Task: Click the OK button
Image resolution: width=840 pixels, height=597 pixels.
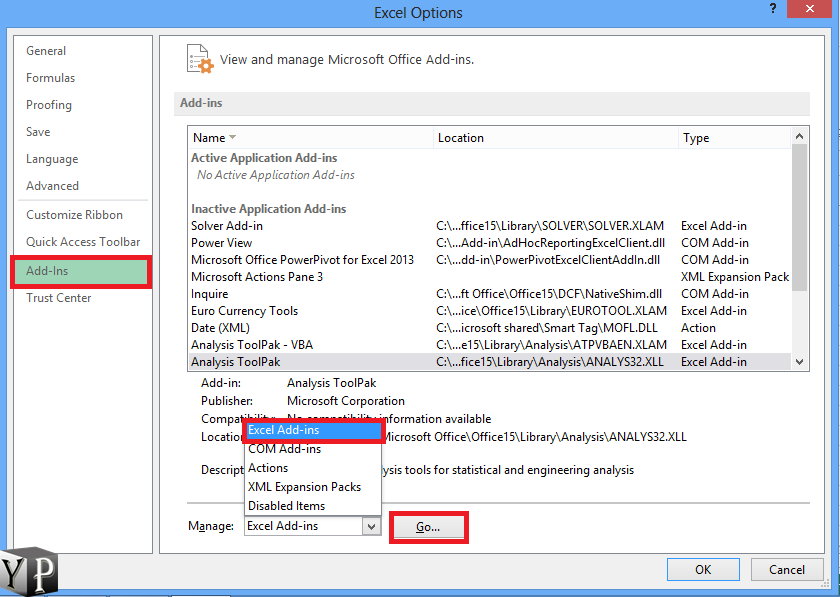Action: click(703, 570)
